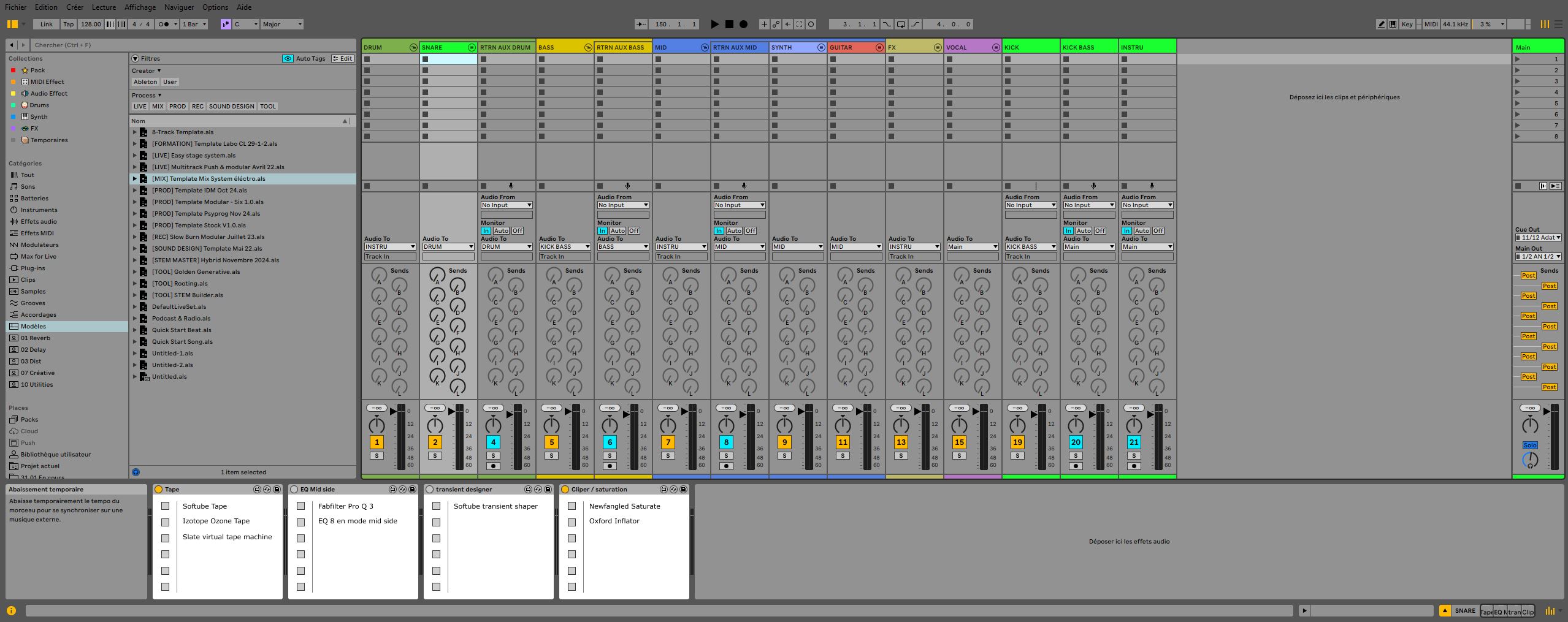Check the Softube Tape checkbox

tap(166, 506)
